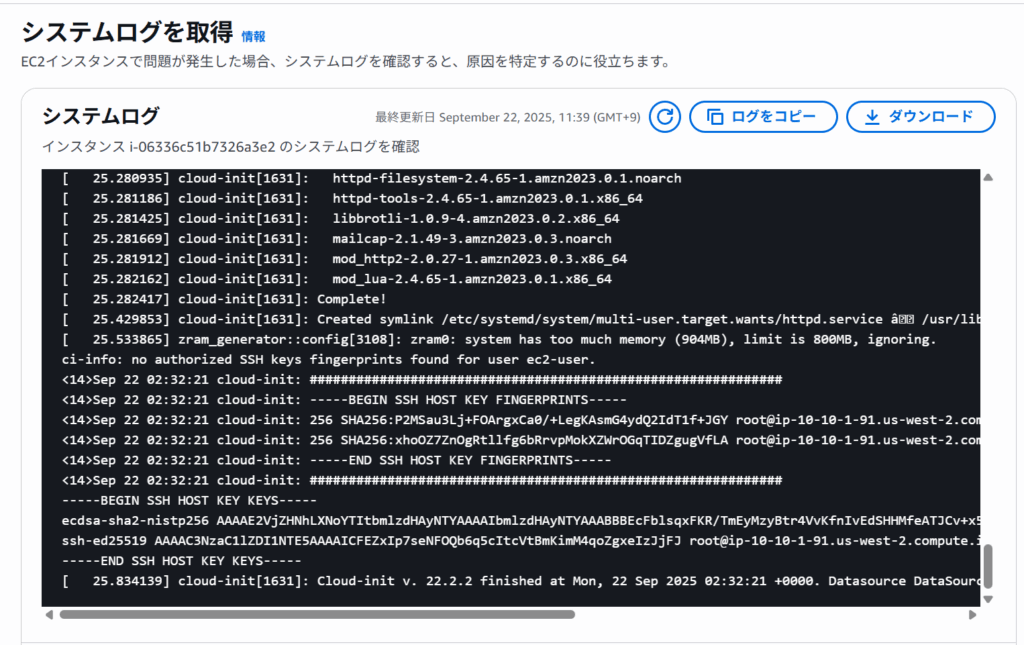Click the log's scroll-down arrow

[988, 599]
